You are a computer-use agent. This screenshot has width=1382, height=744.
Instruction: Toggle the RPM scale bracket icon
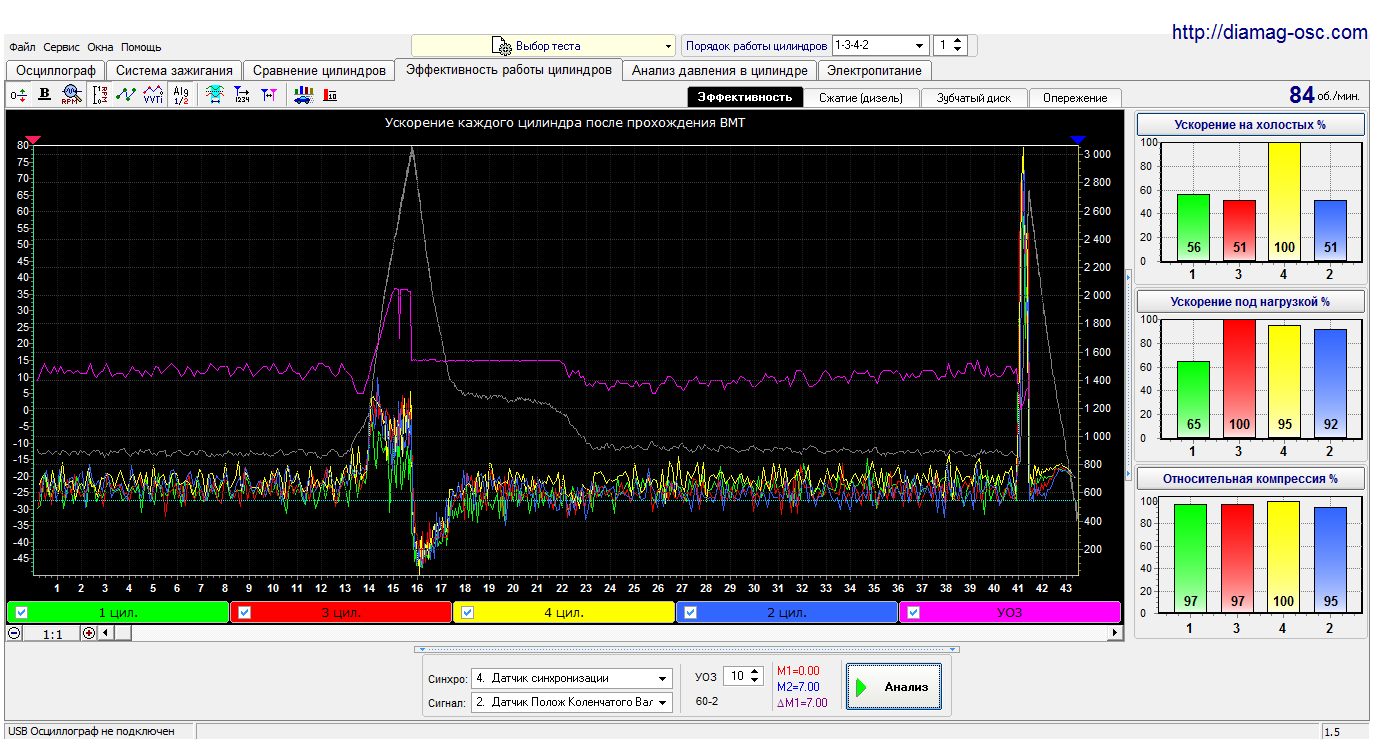pos(99,95)
